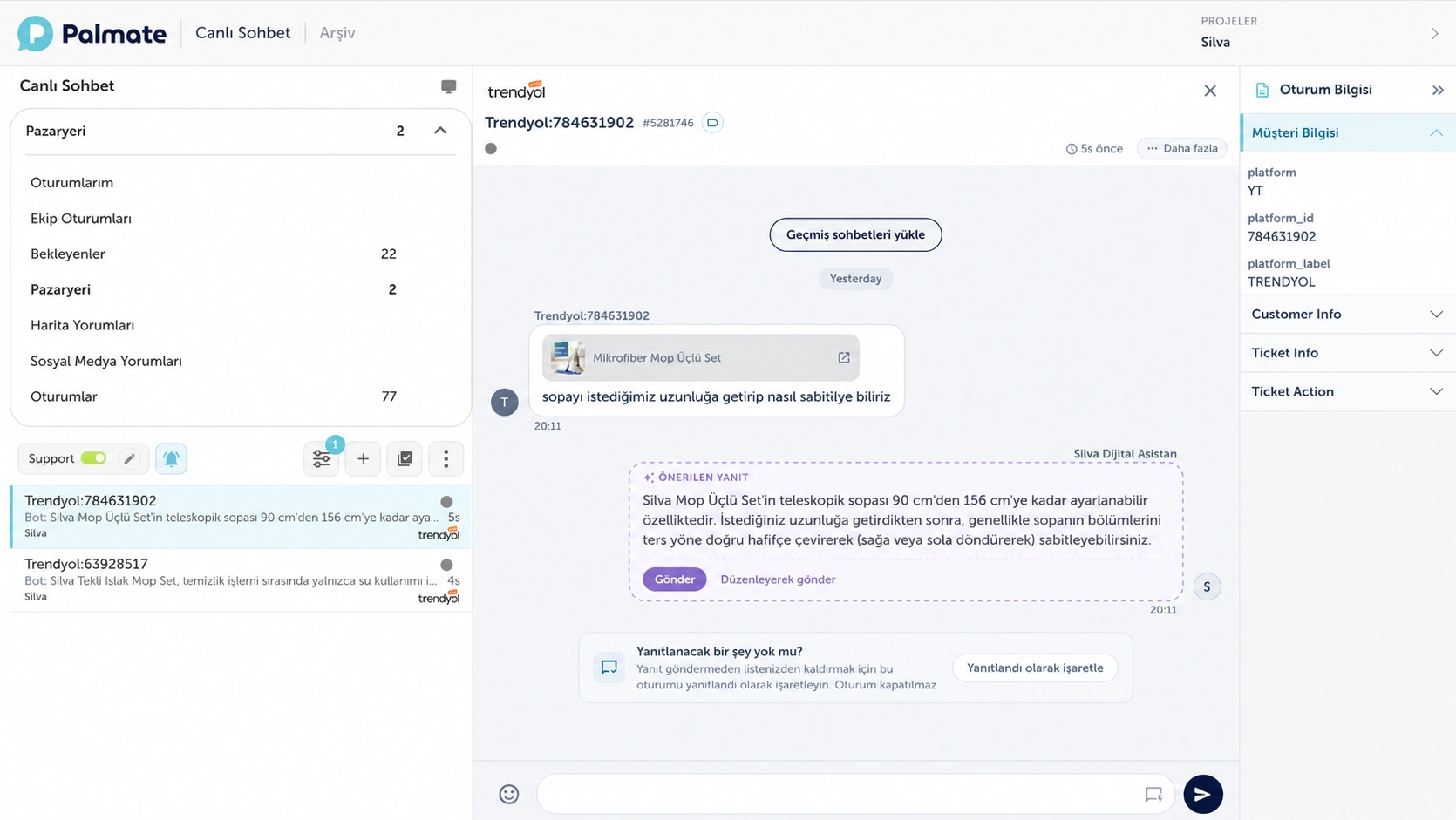Expand the Customer Info section
This screenshot has height=820, width=1456.
tap(1348, 315)
